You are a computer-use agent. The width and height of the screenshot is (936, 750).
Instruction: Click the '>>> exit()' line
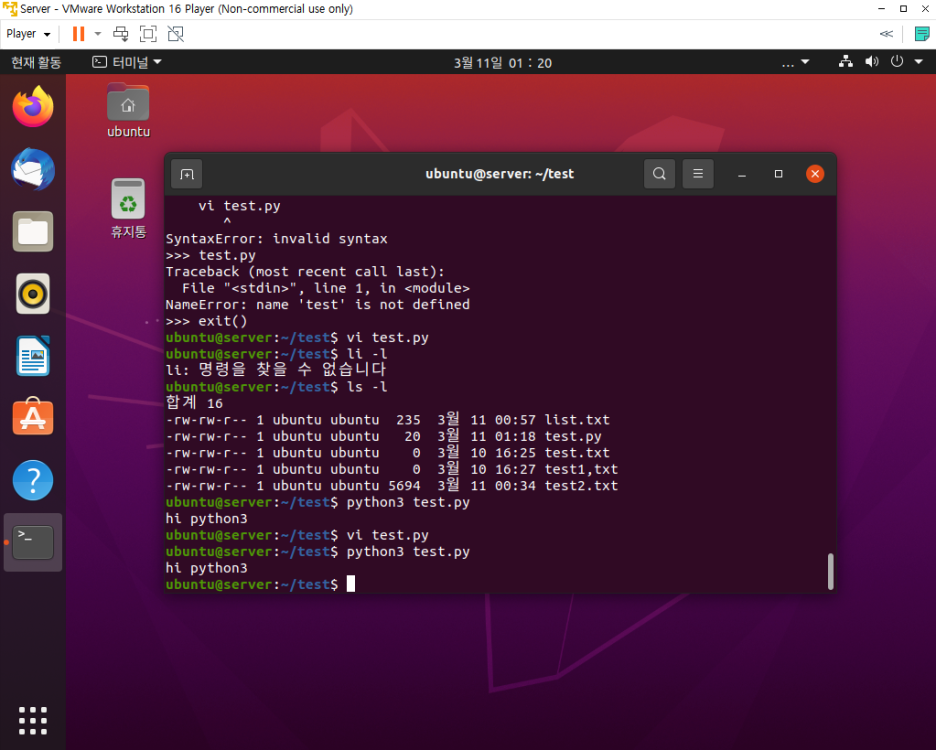207,321
